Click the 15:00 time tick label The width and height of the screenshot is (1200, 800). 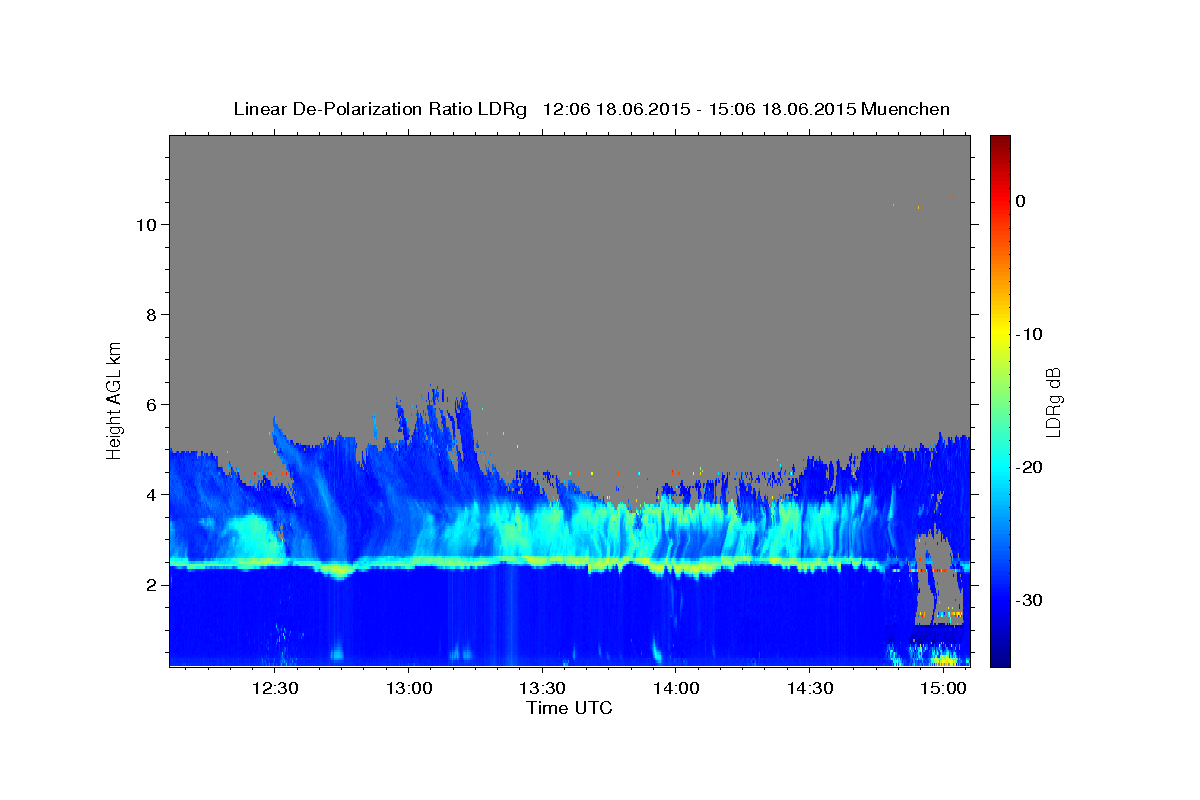(942, 688)
